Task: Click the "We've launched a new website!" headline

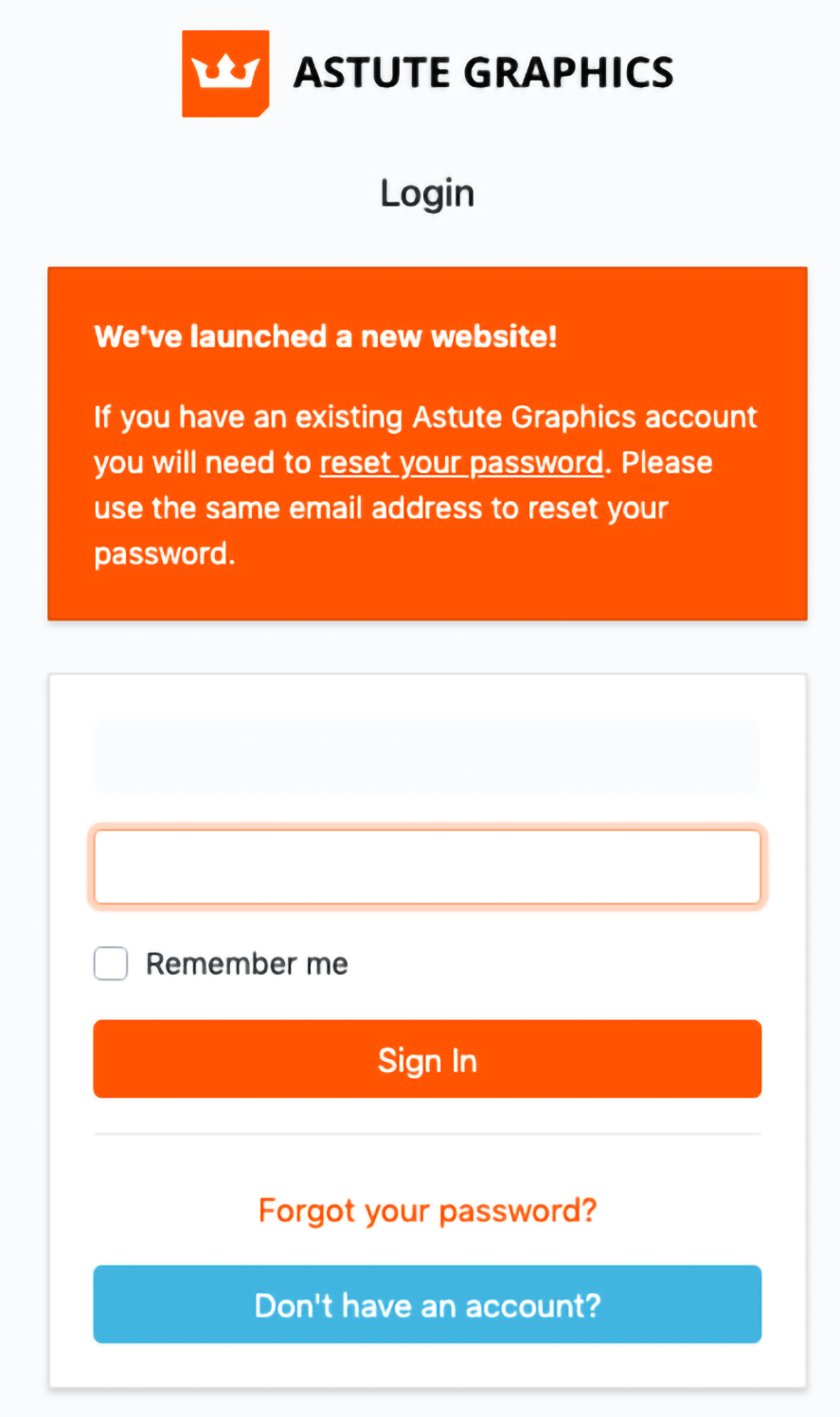Action: 326,336
